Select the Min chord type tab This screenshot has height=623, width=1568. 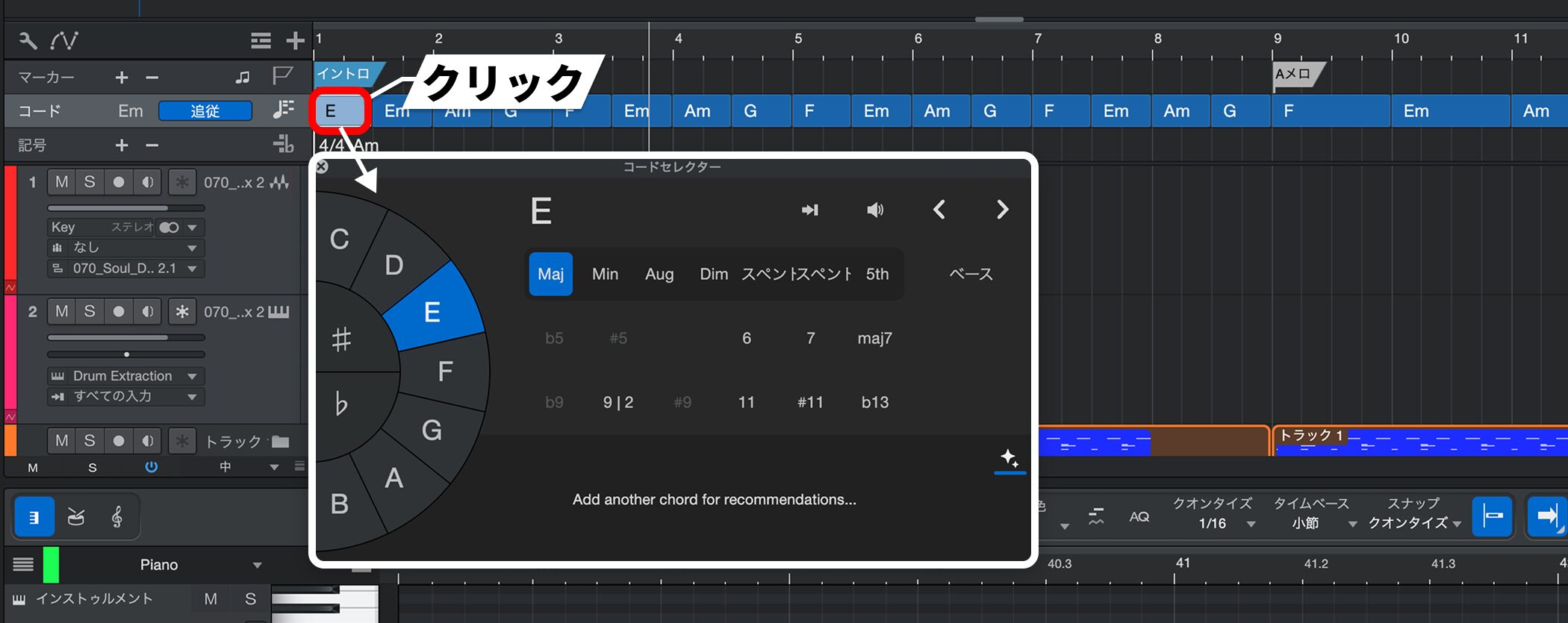click(x=605, y=275)
